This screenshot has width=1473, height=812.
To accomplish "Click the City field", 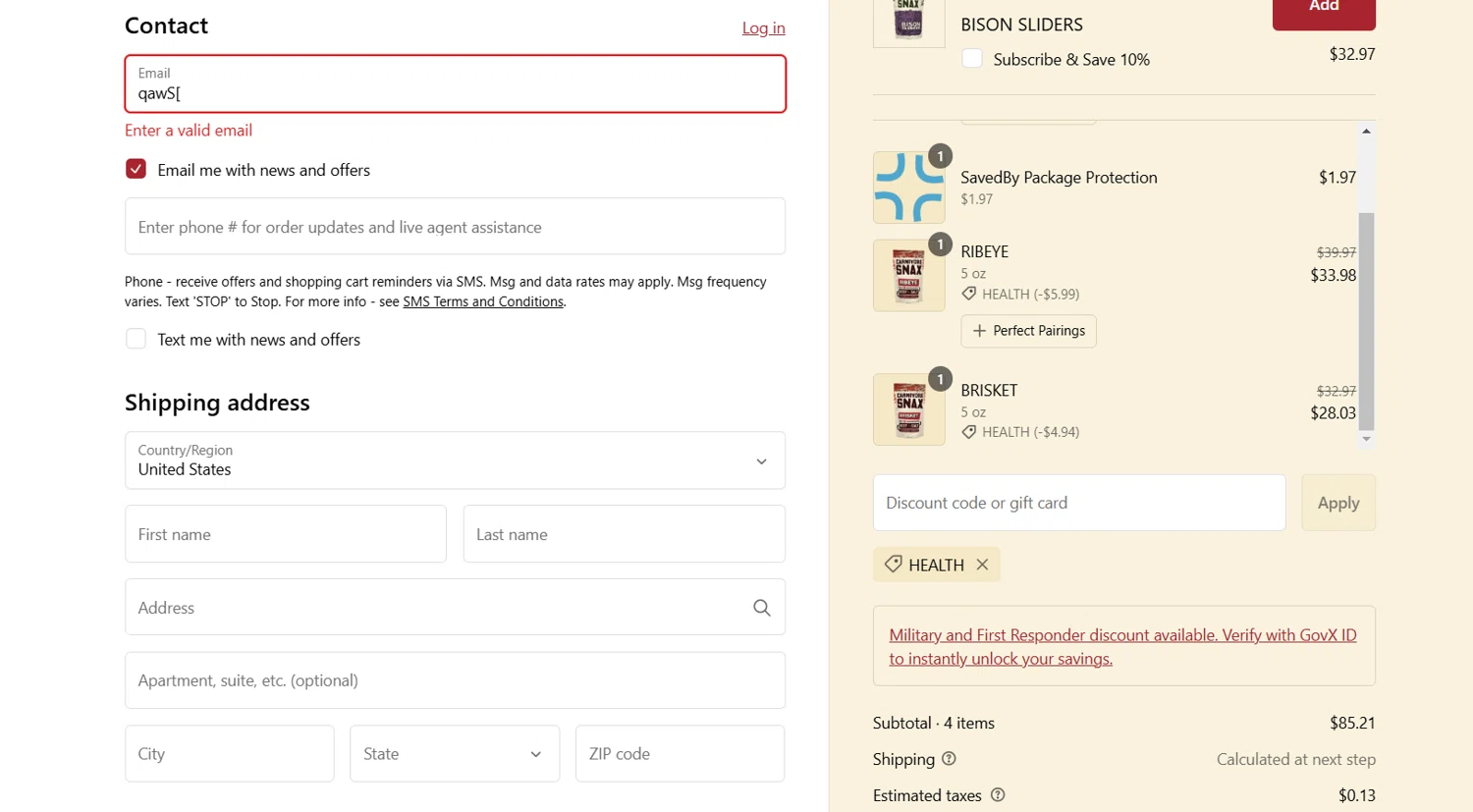I will pyautogui.click(x=230, y=754).
